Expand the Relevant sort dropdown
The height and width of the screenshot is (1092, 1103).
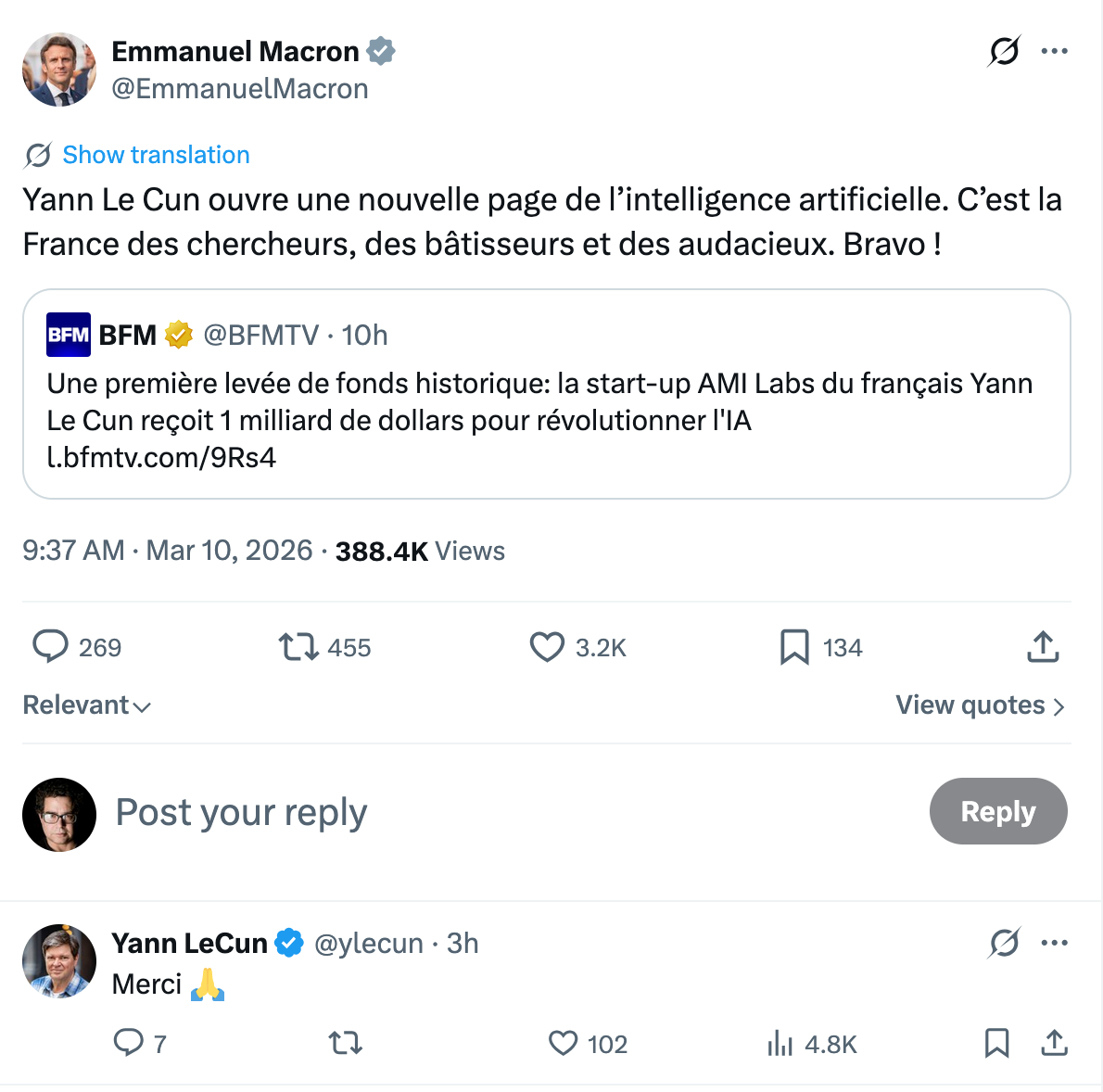pyautogui.click(x=86, y=705)
